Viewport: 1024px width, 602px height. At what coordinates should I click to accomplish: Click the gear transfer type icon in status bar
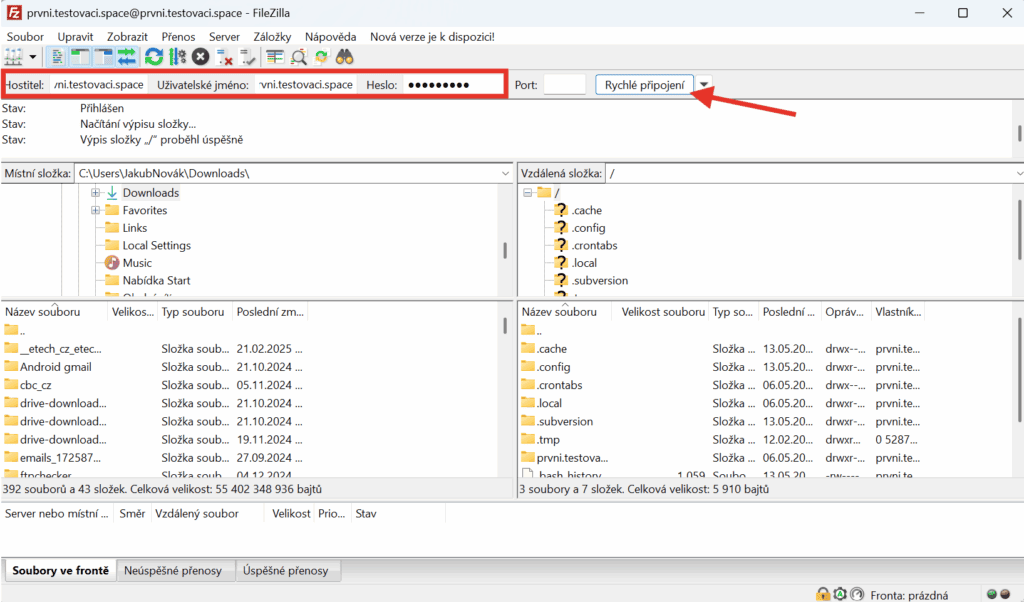(840, 594)
